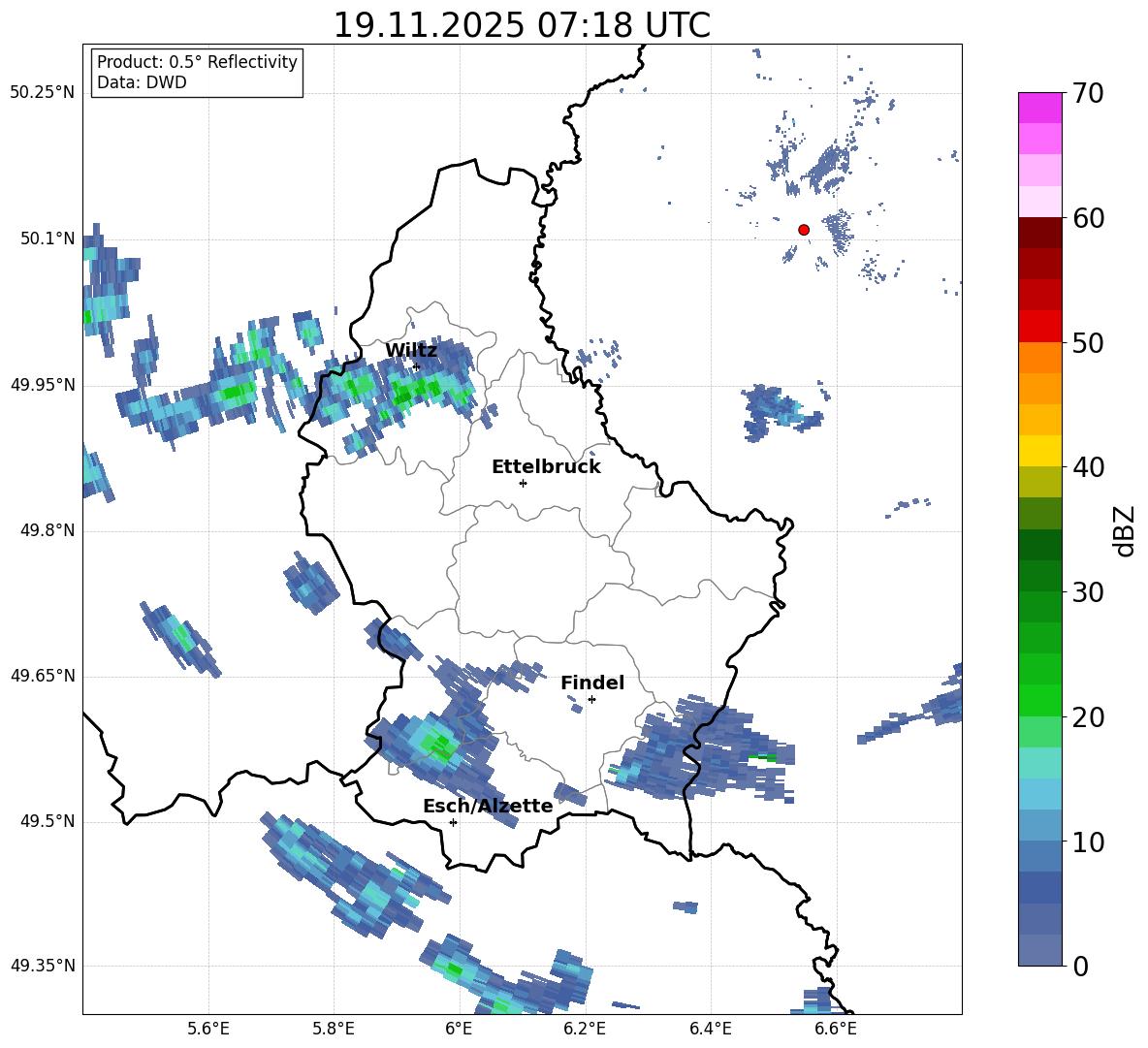Click the 50.25°N latitude label
The height and width of the screenshot is (1048, 1148).
(x=42, y=93)
